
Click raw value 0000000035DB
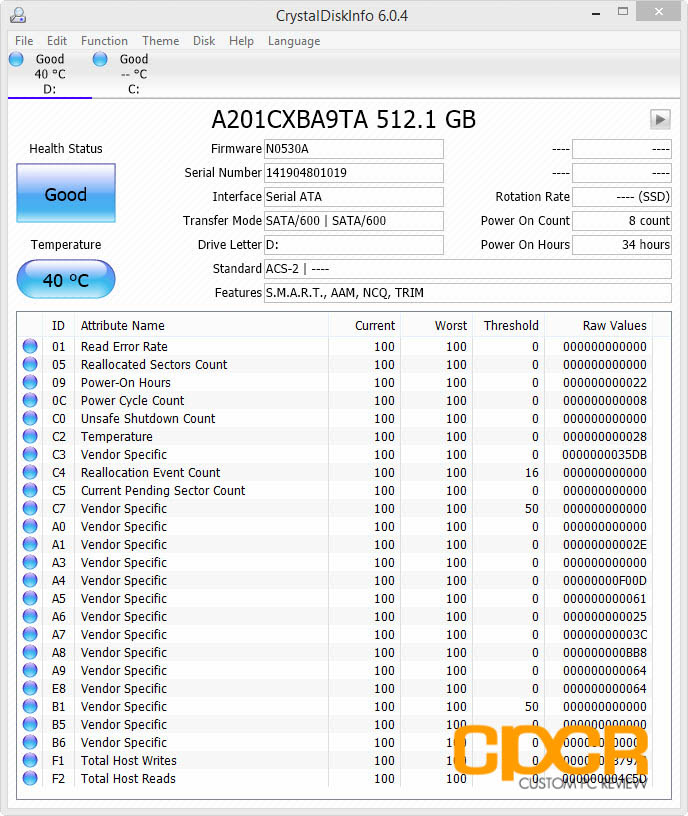(604, 455)
